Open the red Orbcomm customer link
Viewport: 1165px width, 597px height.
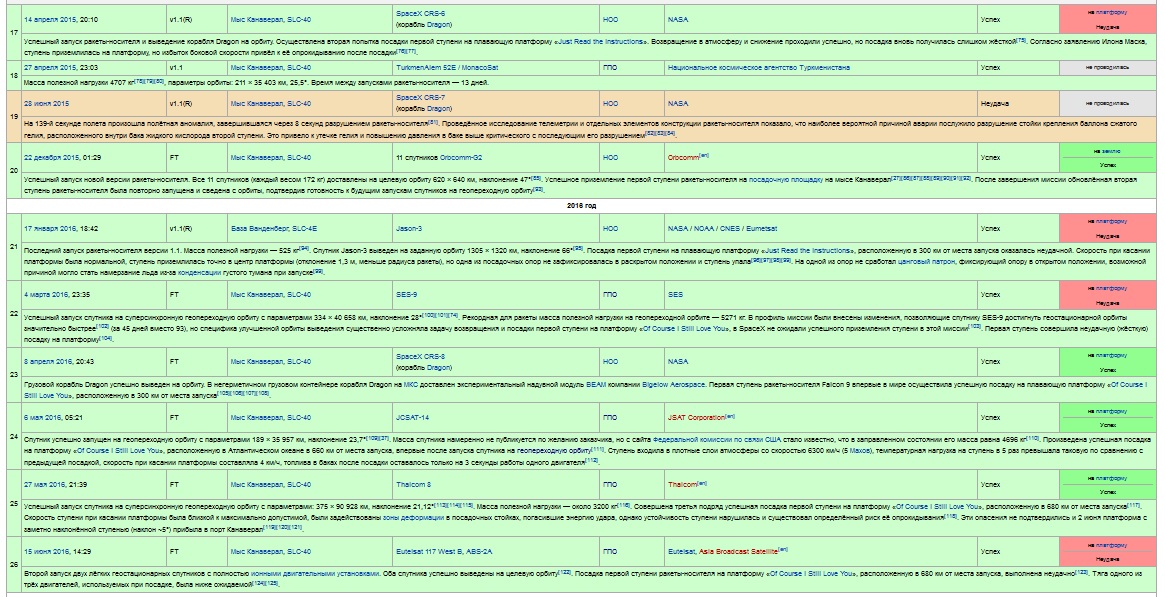(x=683, y=157)
